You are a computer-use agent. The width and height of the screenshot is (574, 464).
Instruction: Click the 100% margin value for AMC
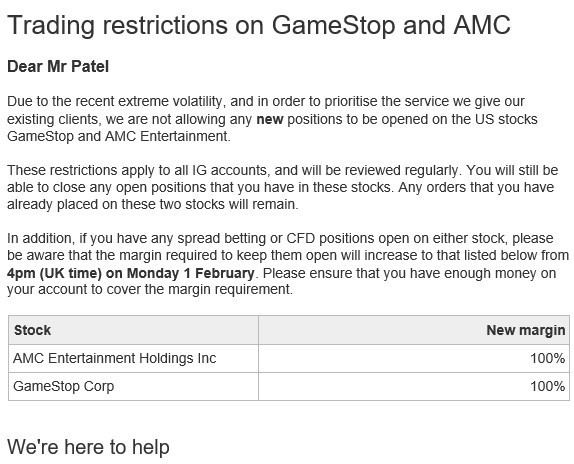point(548,358)
